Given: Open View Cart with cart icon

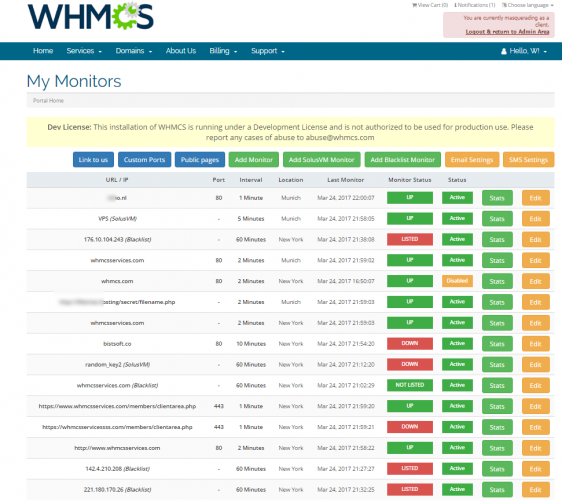Looking at the screenshot, I should [430, 5].
